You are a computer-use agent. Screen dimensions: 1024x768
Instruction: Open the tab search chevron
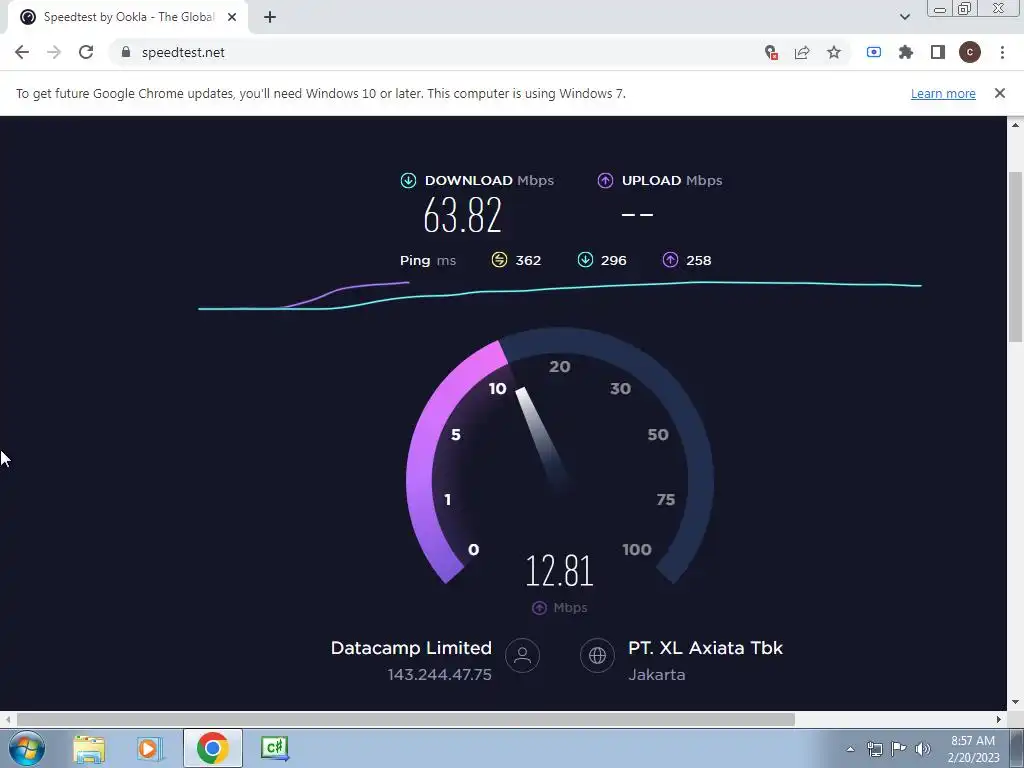tap(904, 17)
